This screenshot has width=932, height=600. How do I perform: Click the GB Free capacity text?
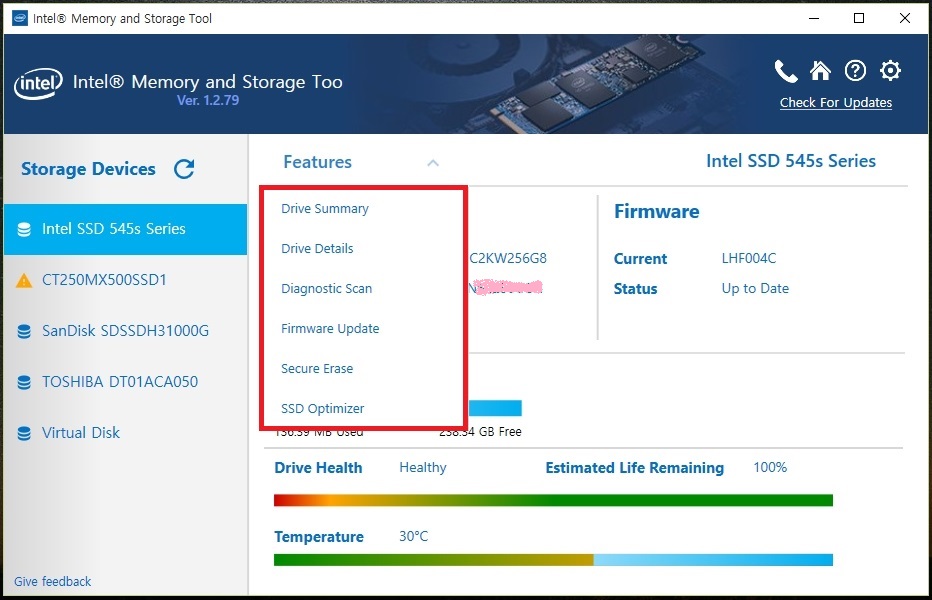[x=480, y=432]
